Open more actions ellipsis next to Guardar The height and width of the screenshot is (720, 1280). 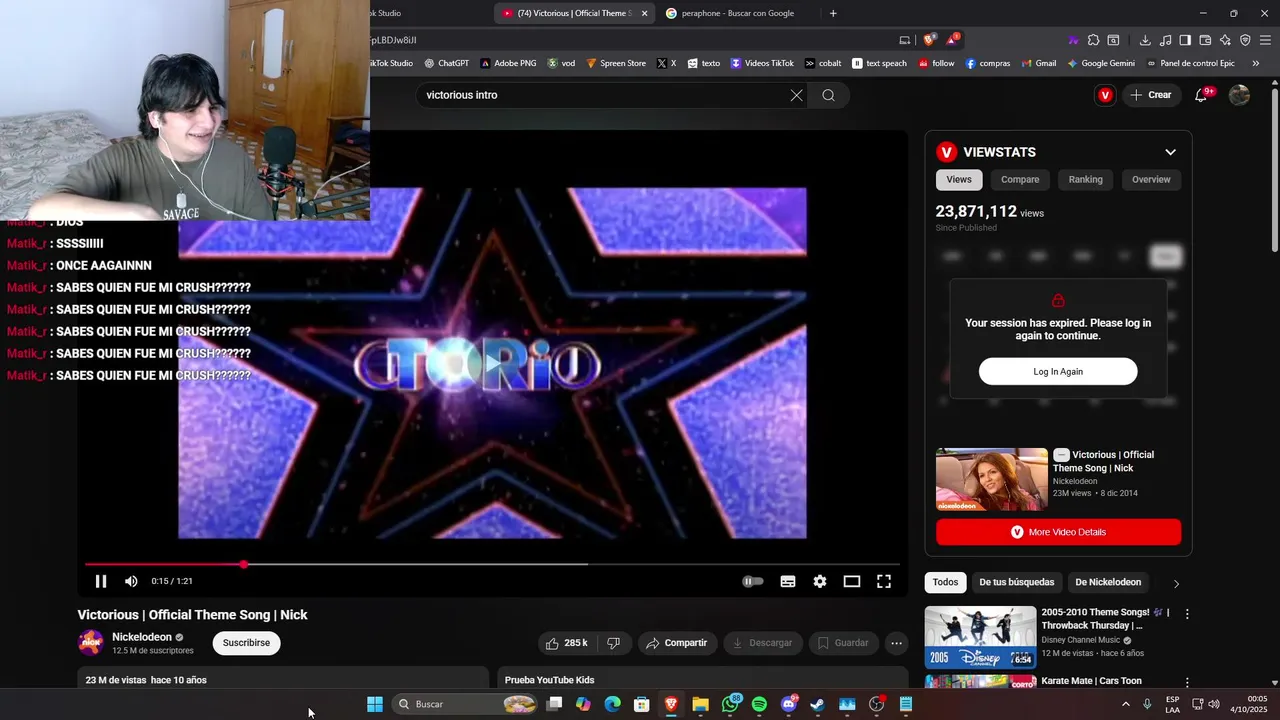[x=897, y=643]
